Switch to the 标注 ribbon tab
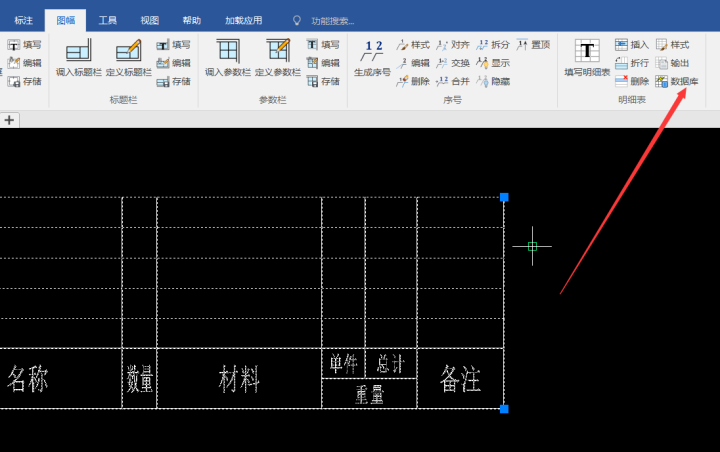The width and height of the screenshot is (720, 452). click(x=23, y=20)
